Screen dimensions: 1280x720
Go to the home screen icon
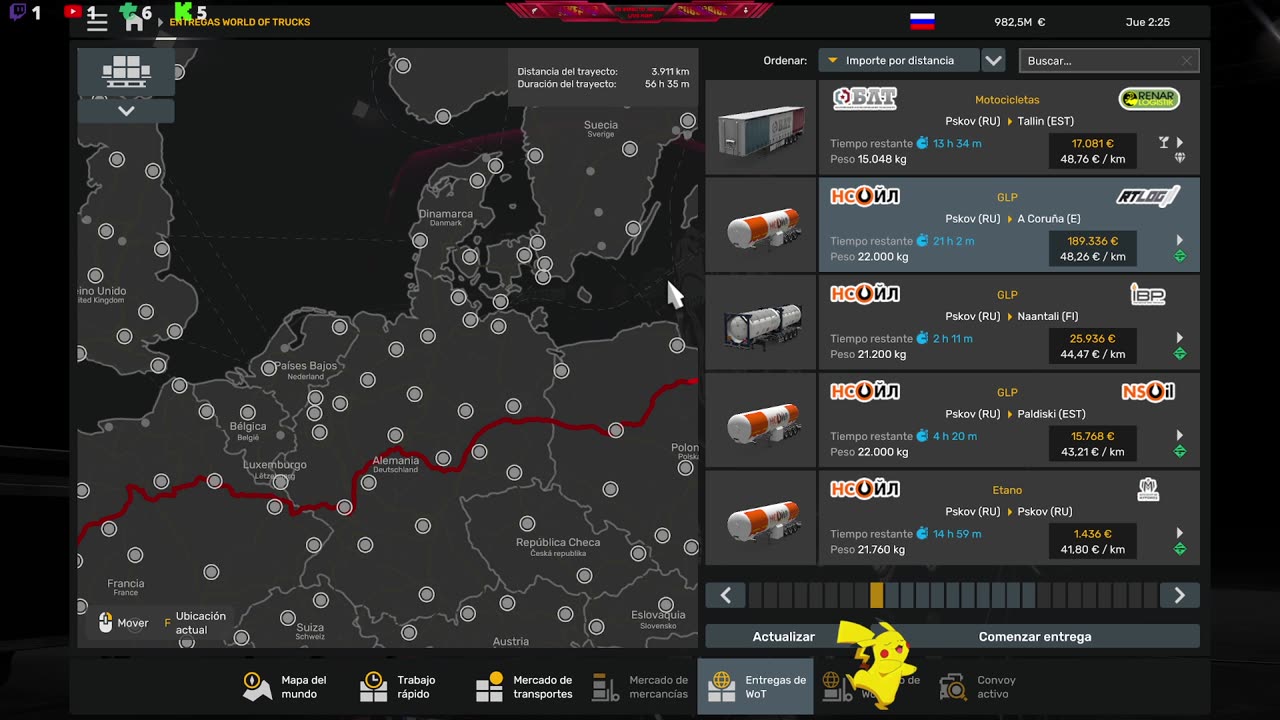134,22
